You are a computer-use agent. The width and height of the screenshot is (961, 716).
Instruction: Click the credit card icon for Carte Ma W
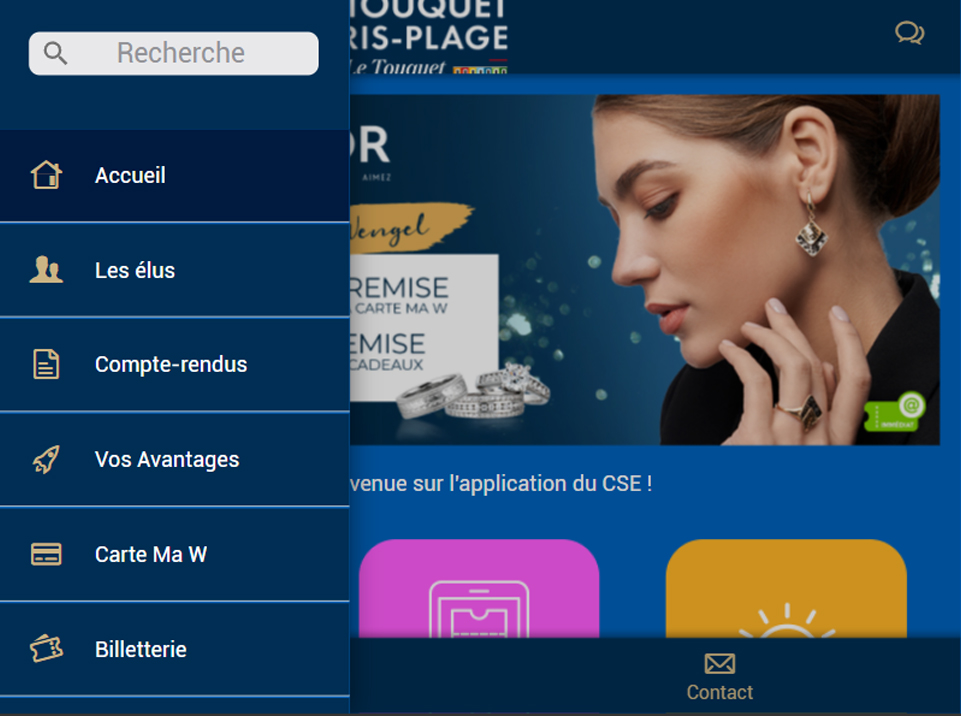[46, 554]
